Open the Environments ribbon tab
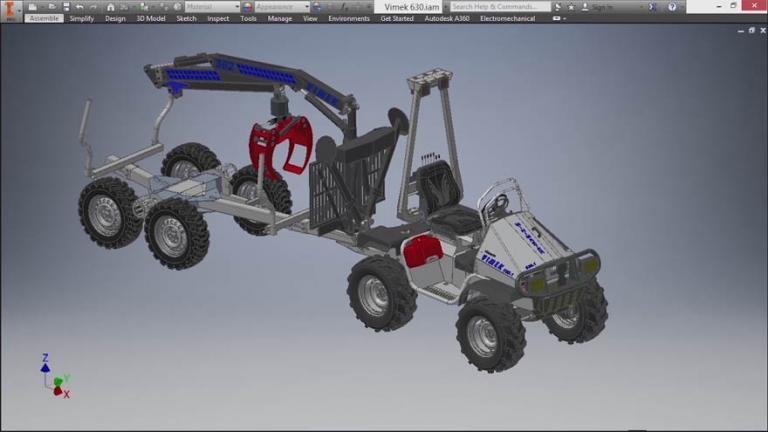The height and width of the screenshot is (432, 768). 349,18
